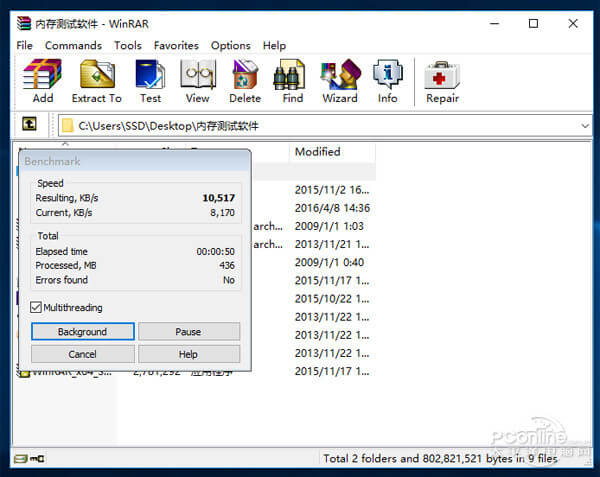Click the Test archive icon
600x477 pixels.
(150, 76)
